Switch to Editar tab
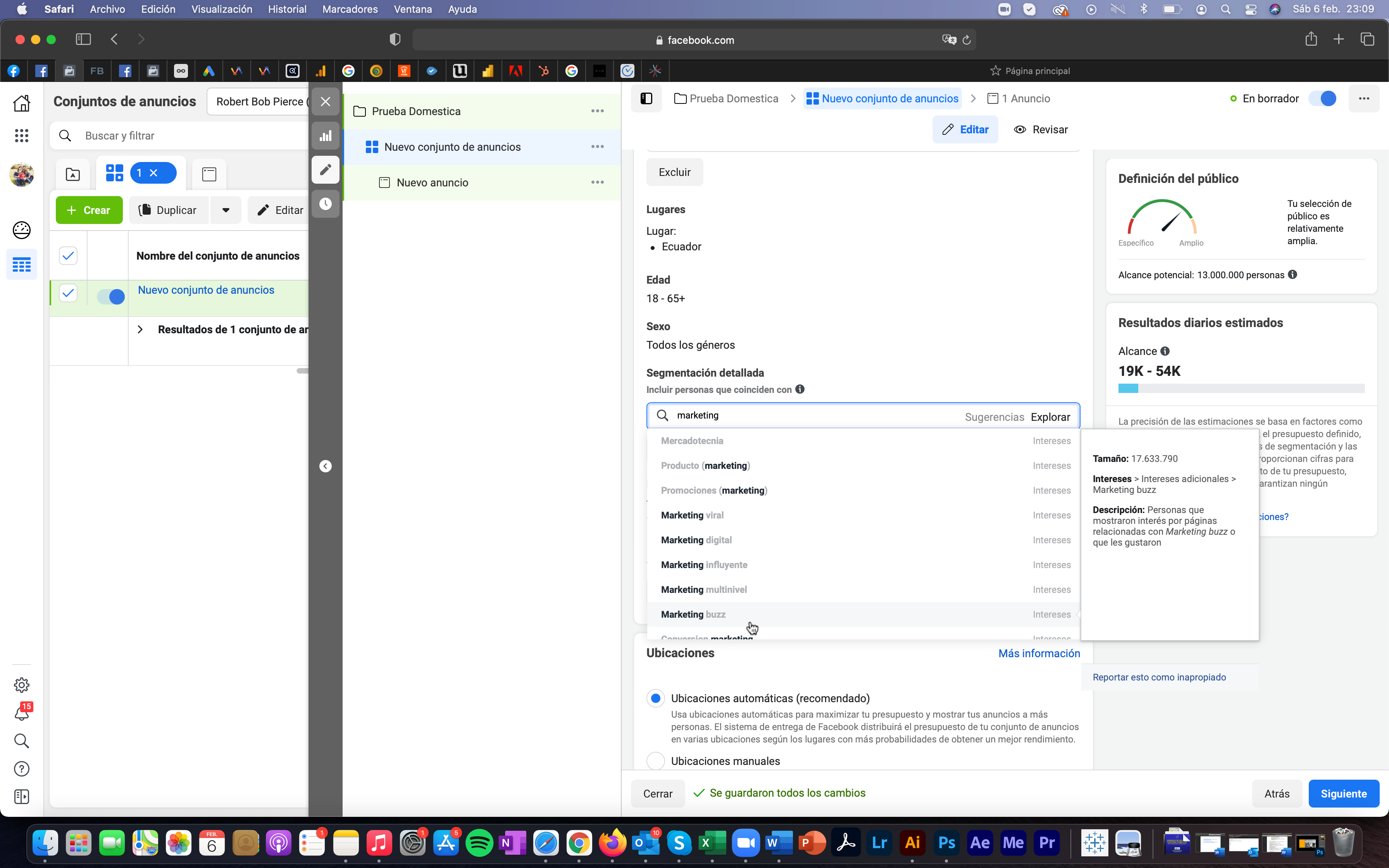The width and height of the screenshot is (1389, 868). tap(965, 129)
